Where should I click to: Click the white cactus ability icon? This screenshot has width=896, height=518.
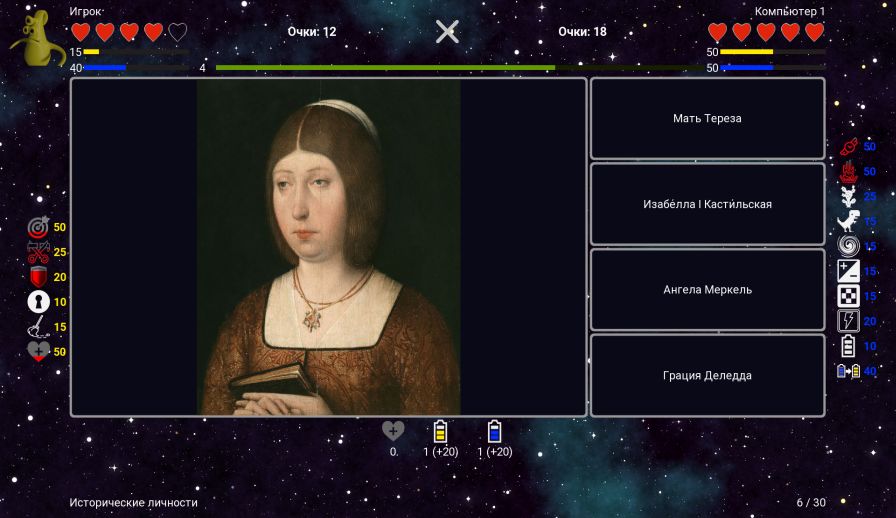click(848, 197)
